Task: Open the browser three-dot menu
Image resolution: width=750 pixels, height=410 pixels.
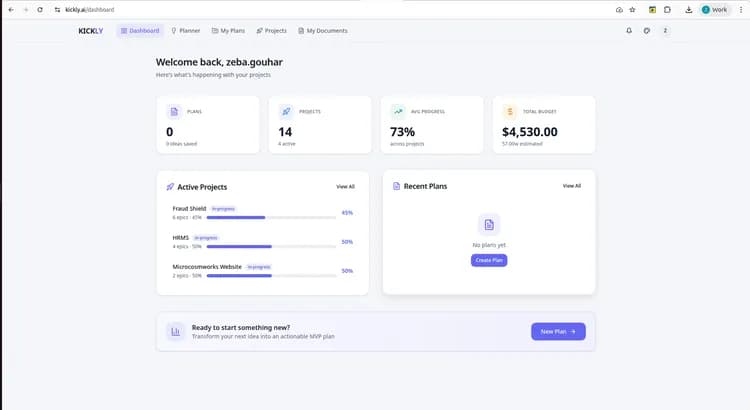Action: tap(741, 10)
